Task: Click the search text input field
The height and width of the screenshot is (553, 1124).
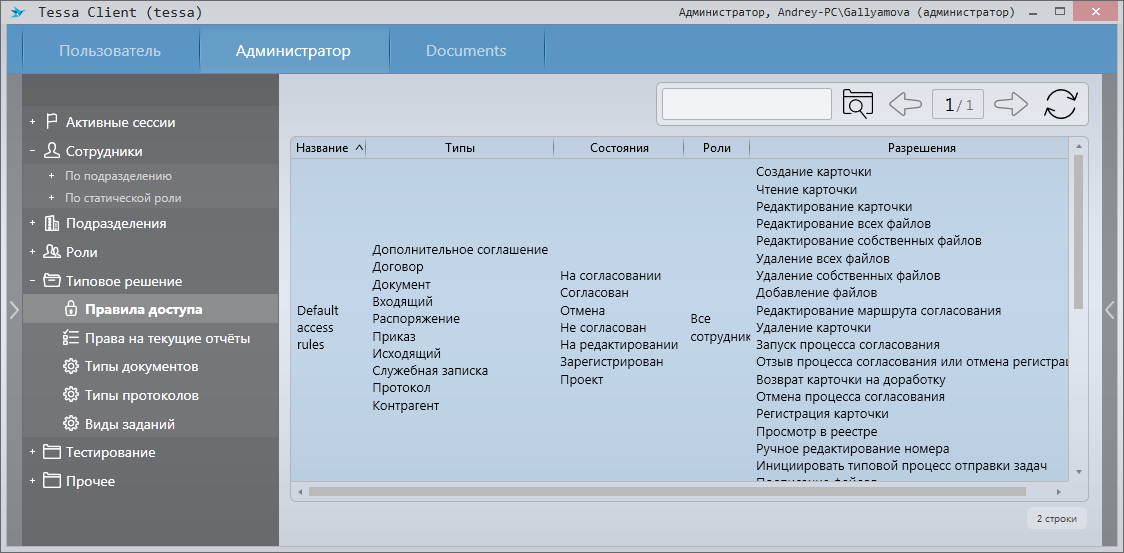Action: coord(747,104)
